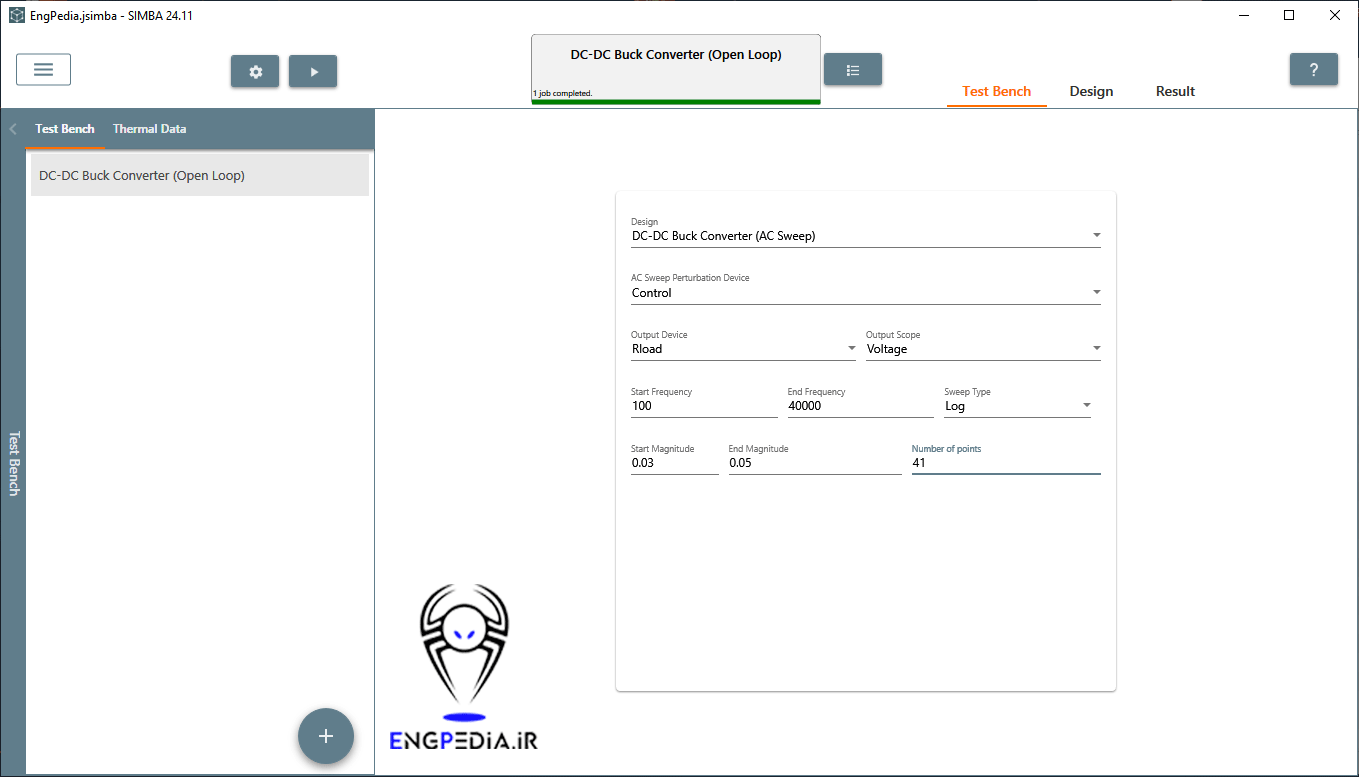The image size is (1359, 777).
Task: Click the help question mark button
Action: click(x=1313, y=70)
